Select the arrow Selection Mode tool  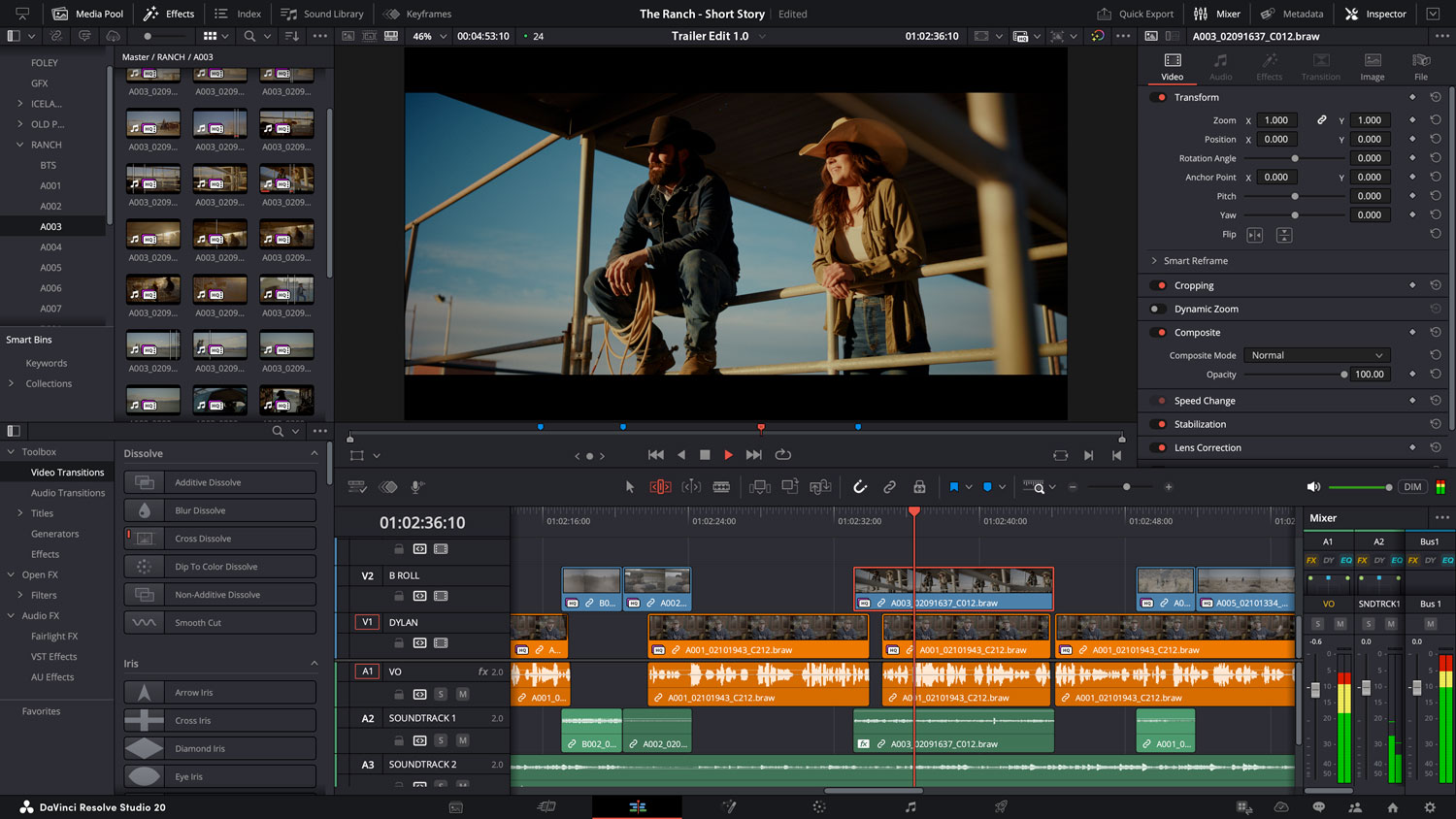(630, 487)
